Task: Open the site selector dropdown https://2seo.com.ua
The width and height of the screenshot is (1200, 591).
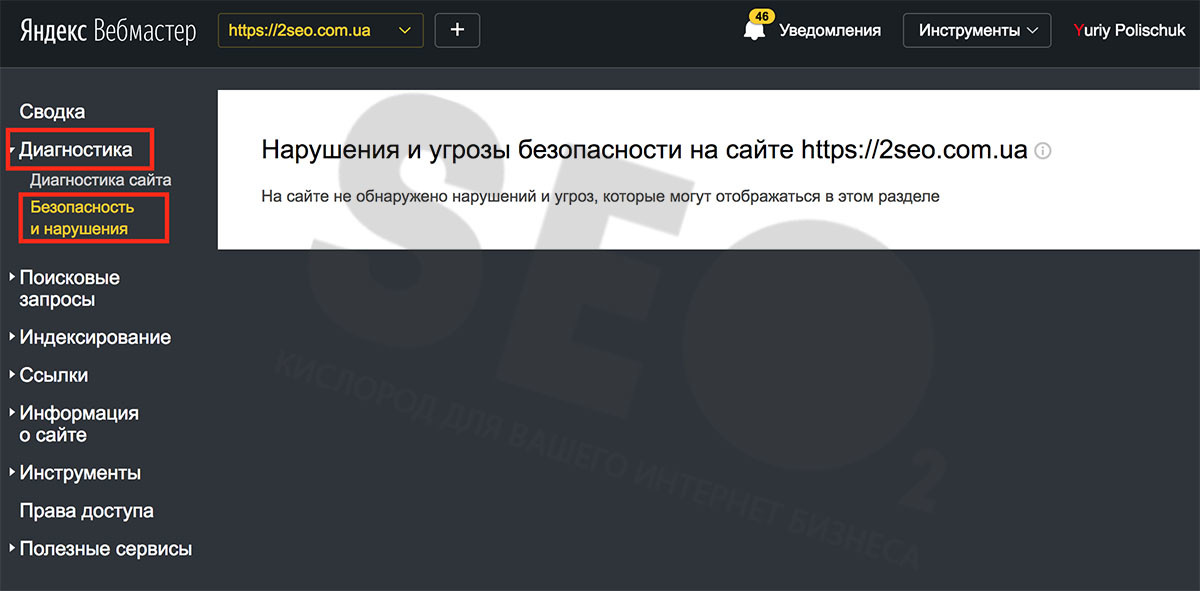Action: pos(320,30)
